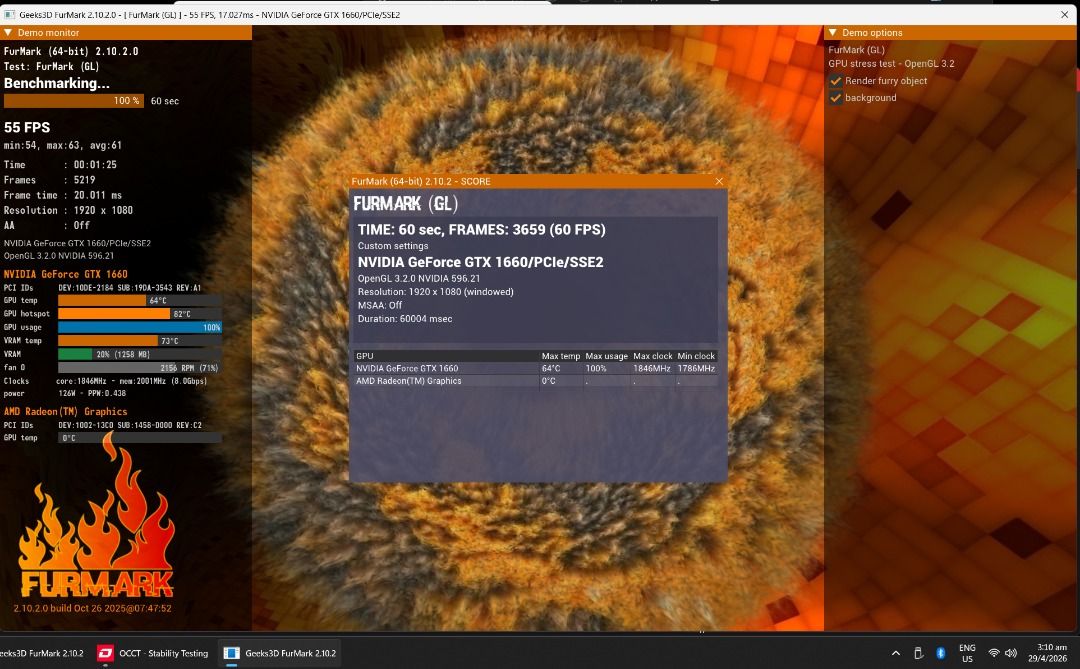Click the Max clock column header
Image resolution: width=1080 pixels, height=669 pixels.
[652, 356]
